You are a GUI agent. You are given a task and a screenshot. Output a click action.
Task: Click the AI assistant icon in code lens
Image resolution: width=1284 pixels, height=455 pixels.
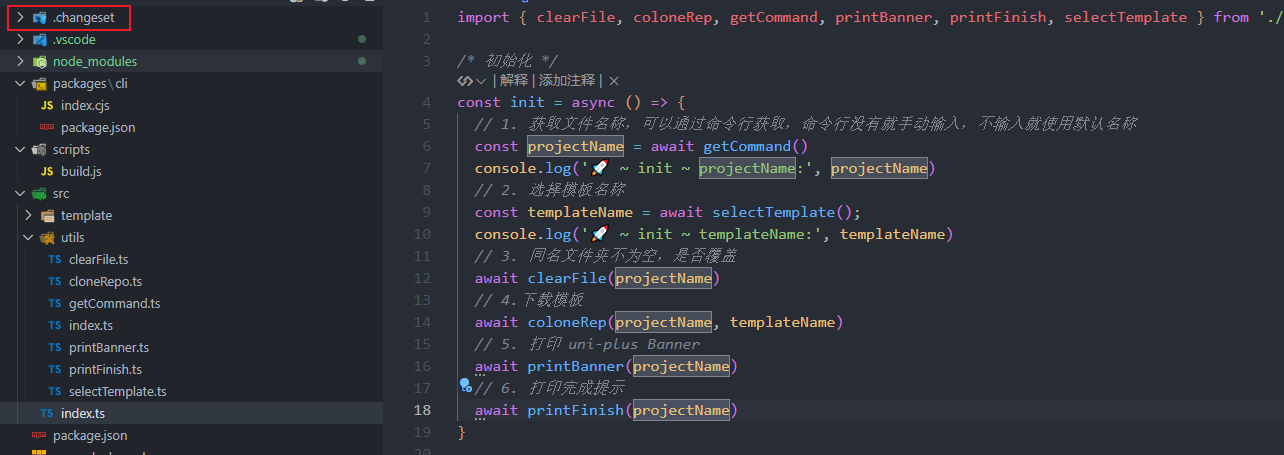point(465,80)
